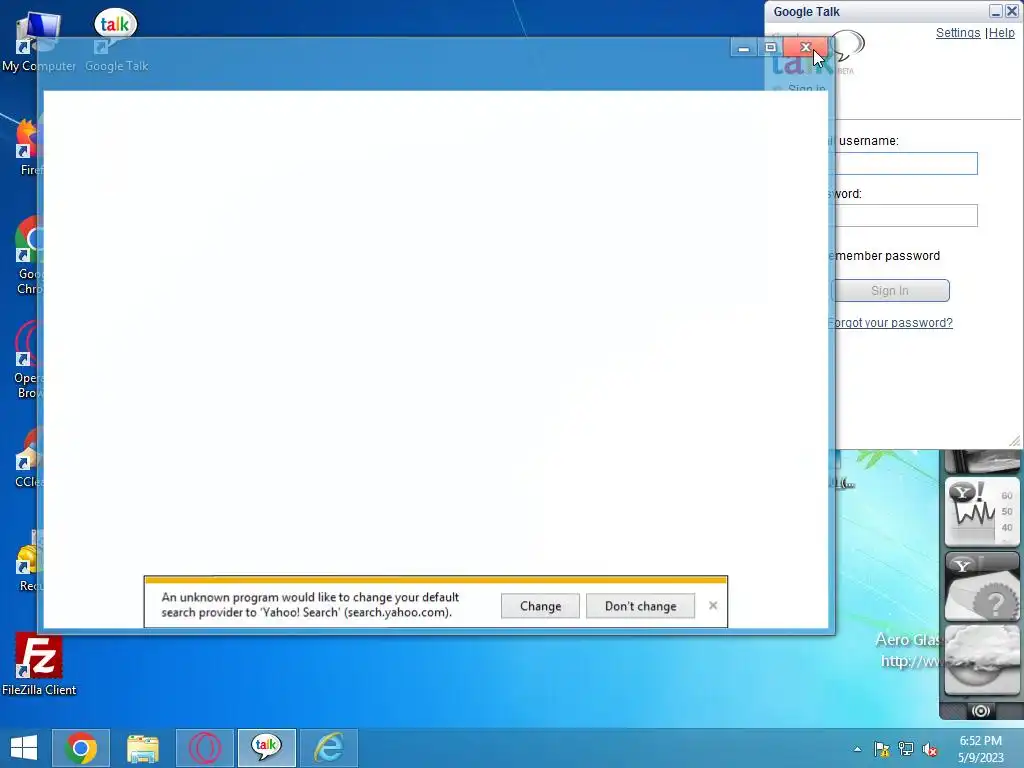Open Internet Explorer from the taskbar
This screenshot has height=768, width=1024.
coord(328,748)
